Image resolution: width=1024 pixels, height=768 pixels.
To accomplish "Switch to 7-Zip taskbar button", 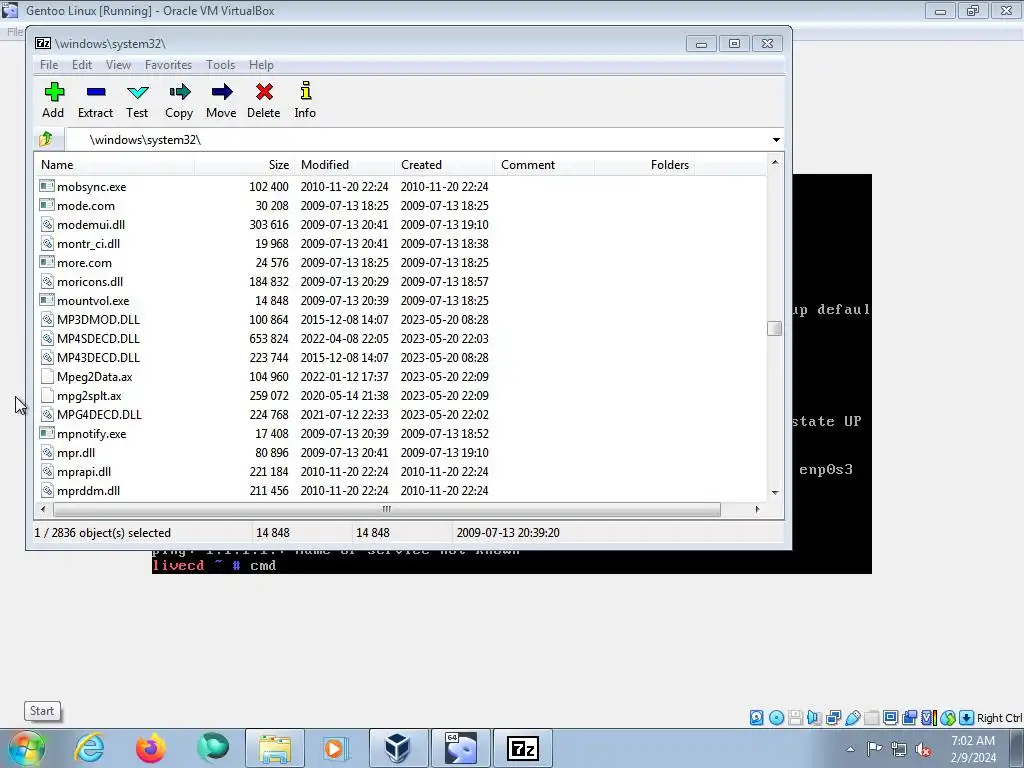I will pos(522,748).
